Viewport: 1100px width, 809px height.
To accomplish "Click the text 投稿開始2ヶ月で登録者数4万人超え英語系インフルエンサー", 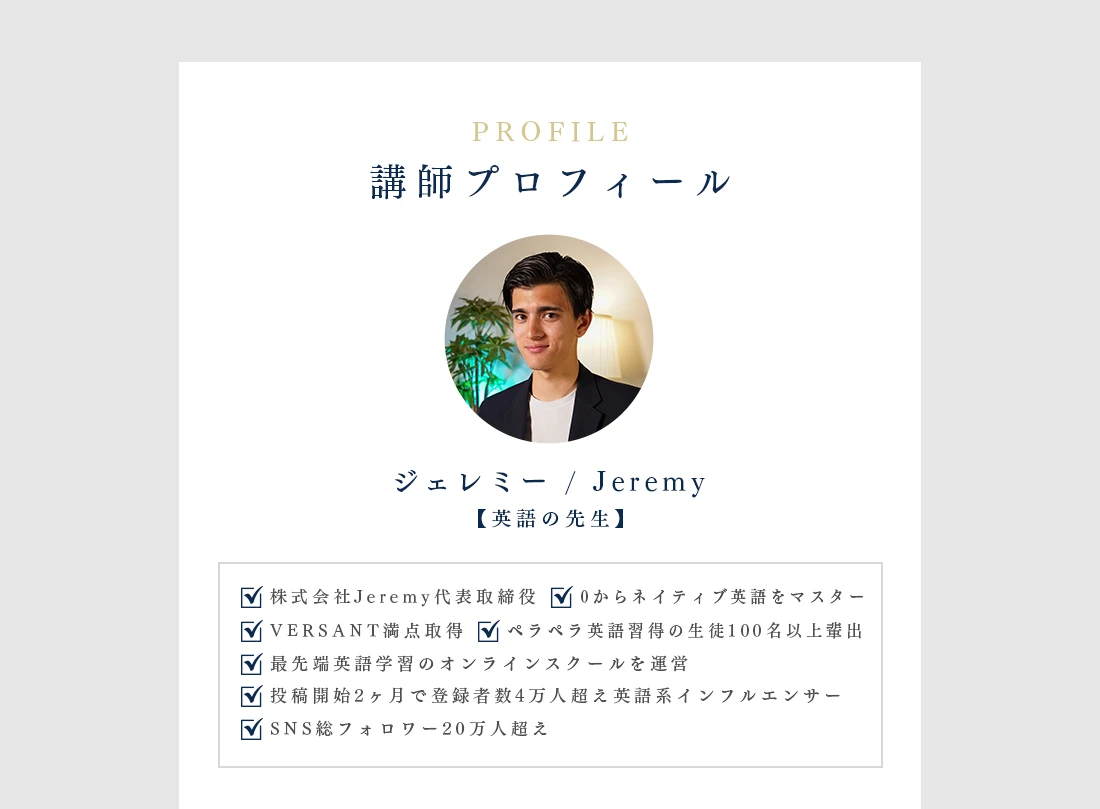I will point(555,696).
